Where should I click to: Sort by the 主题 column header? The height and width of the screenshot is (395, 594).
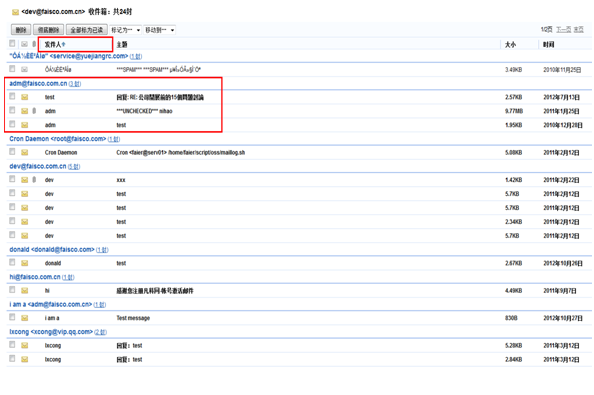(x=122, y=45)
